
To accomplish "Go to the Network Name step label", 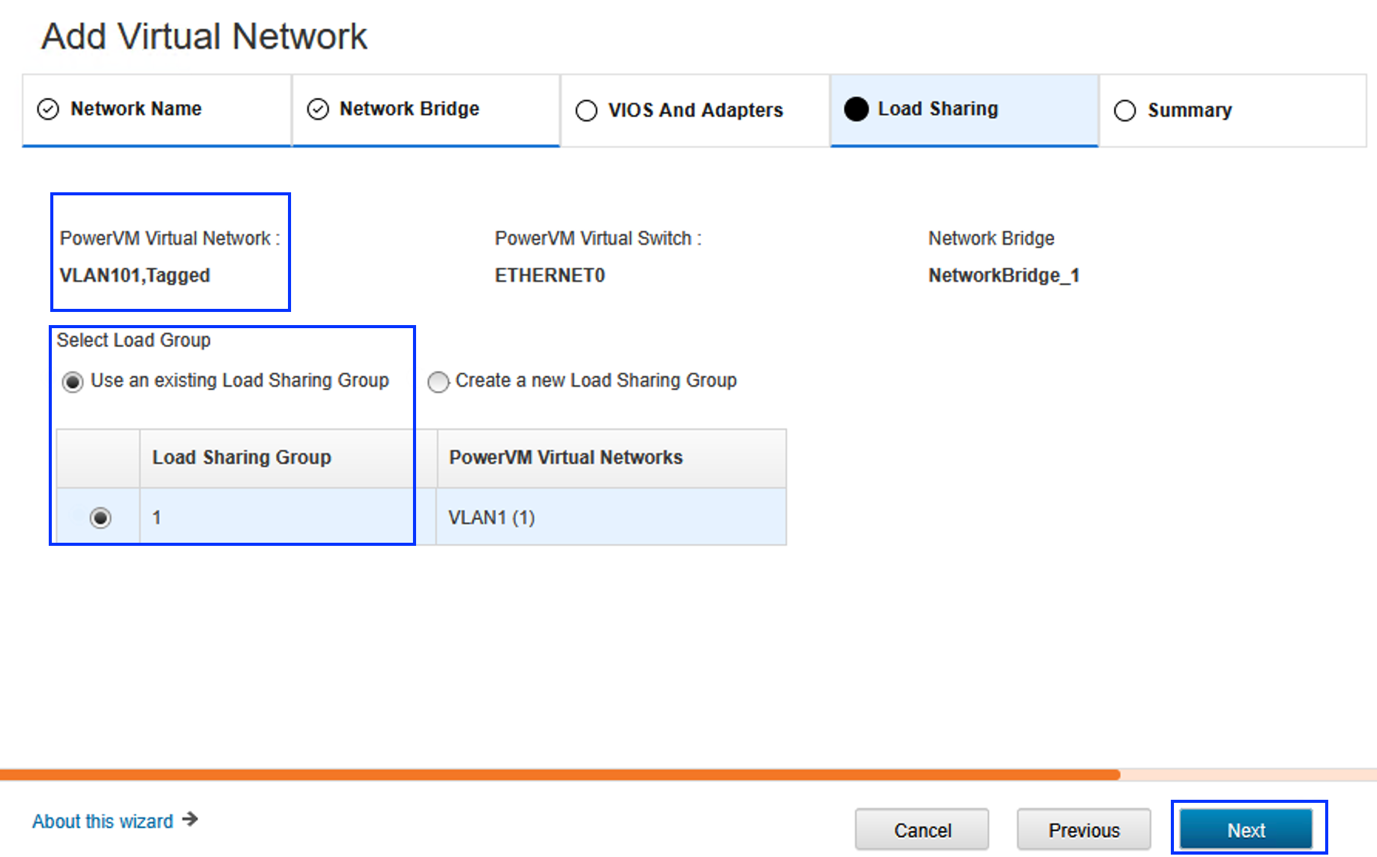I will (x=136, y=109).
